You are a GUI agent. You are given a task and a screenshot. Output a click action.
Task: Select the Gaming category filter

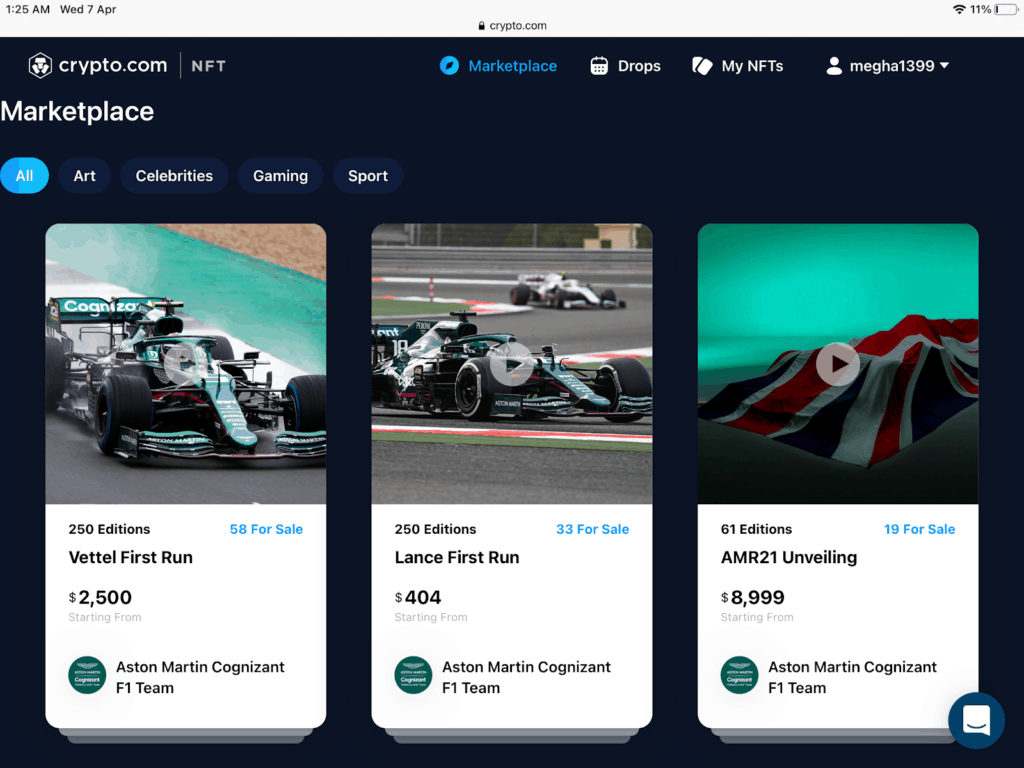(x=280, y=176)
